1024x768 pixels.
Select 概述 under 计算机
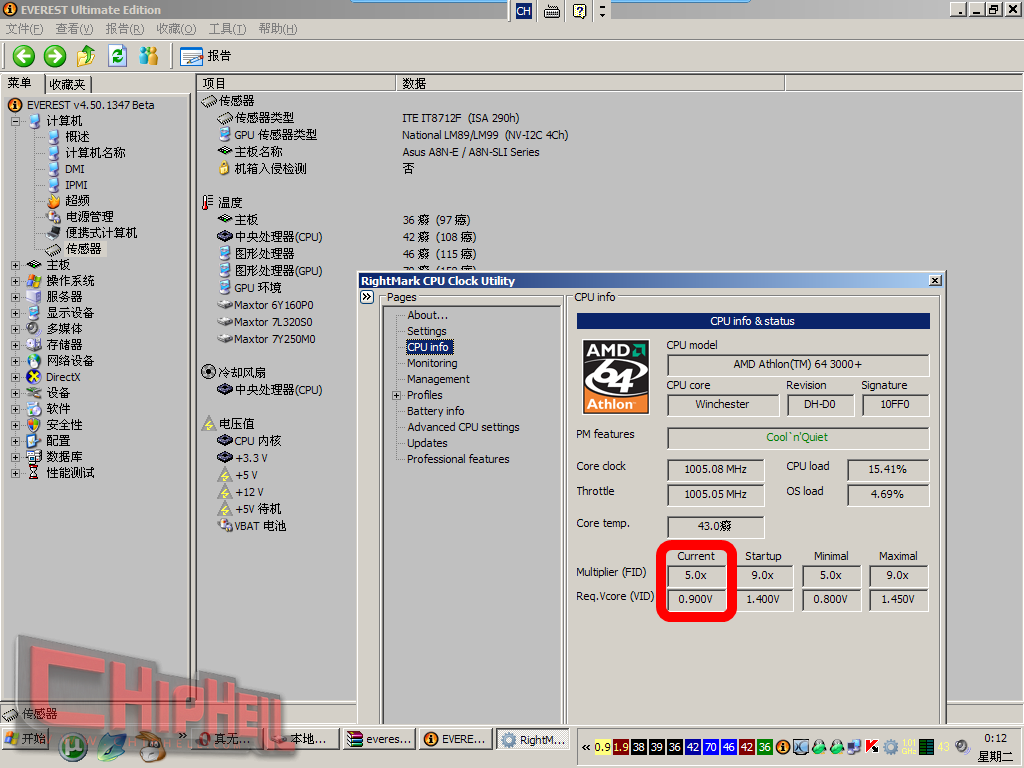pyautogui.click(x=77, y=137)
